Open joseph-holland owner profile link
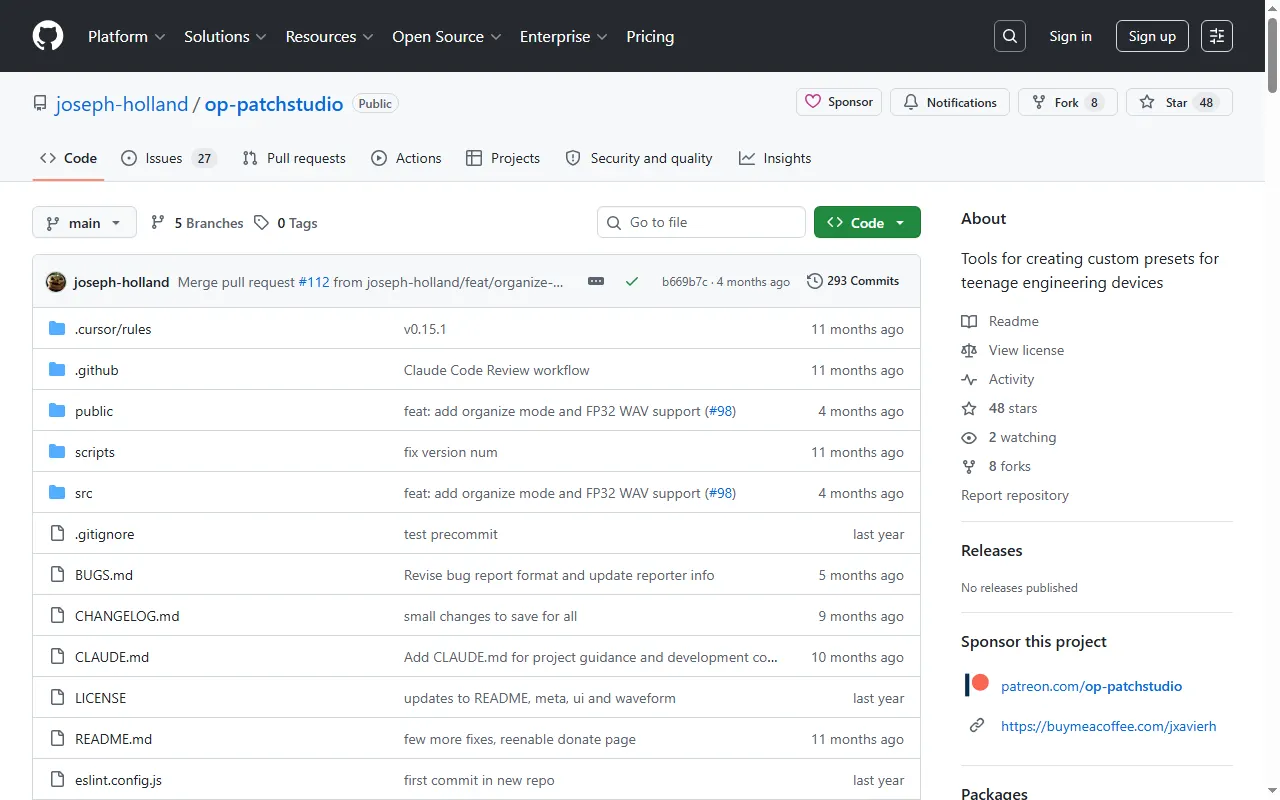 pos(122,104)
